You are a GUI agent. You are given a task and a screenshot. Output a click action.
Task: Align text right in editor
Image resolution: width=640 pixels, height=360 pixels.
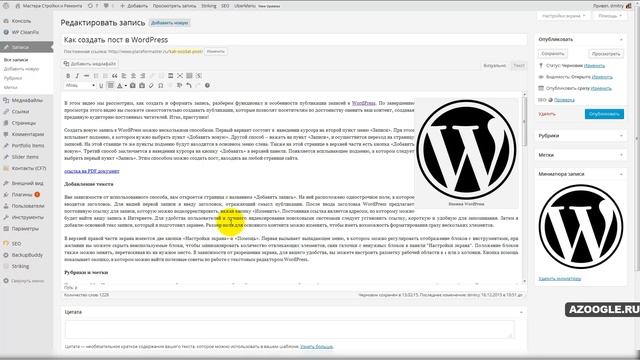(142, 76)
